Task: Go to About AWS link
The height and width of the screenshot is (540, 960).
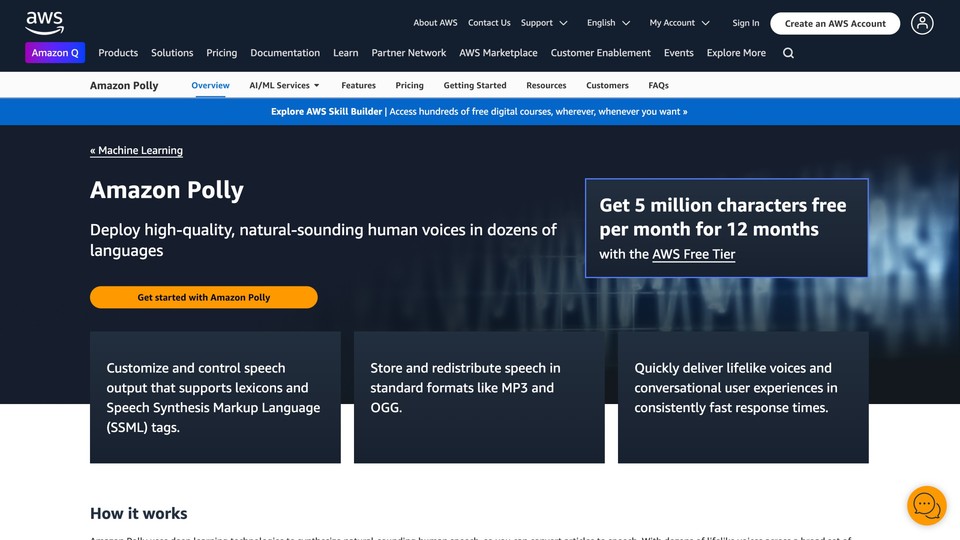Action: (x=435, y=23)
